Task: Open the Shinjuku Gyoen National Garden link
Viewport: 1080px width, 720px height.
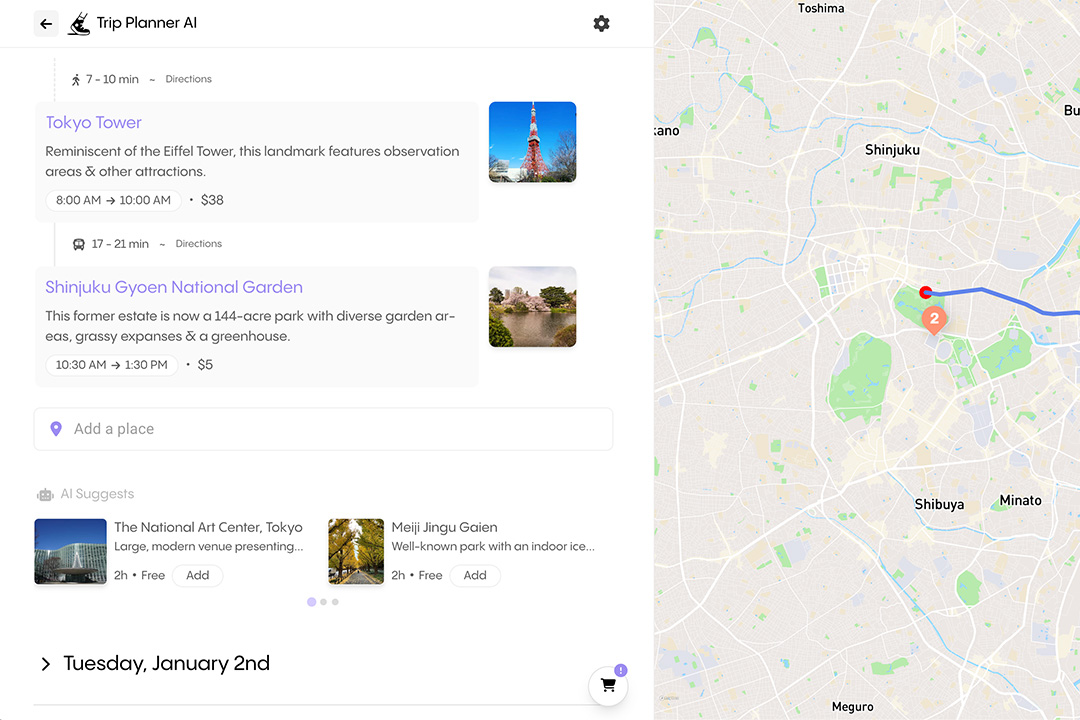Action: (x=174, y=287)
